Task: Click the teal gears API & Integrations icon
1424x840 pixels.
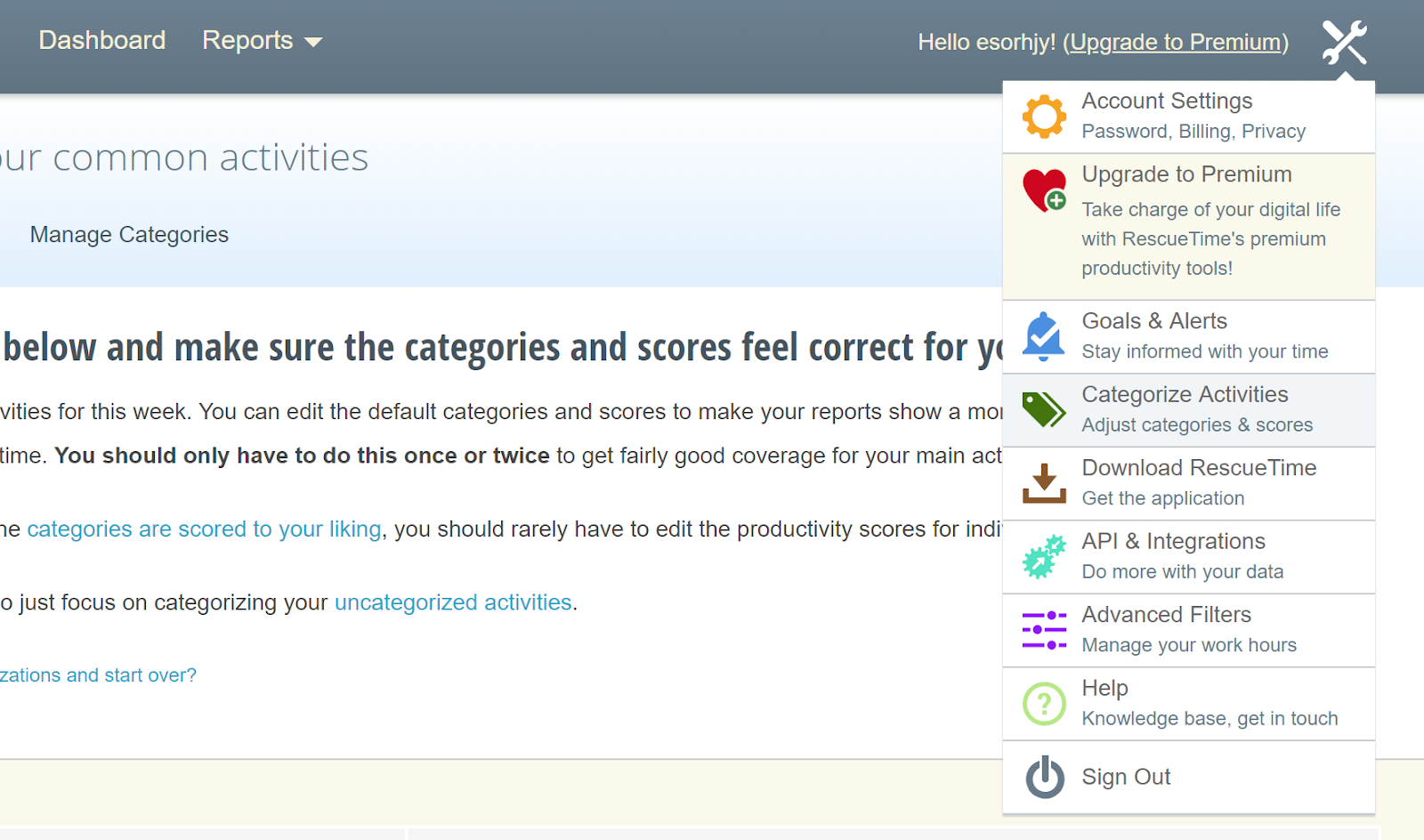Action: tap(1044, 556)
